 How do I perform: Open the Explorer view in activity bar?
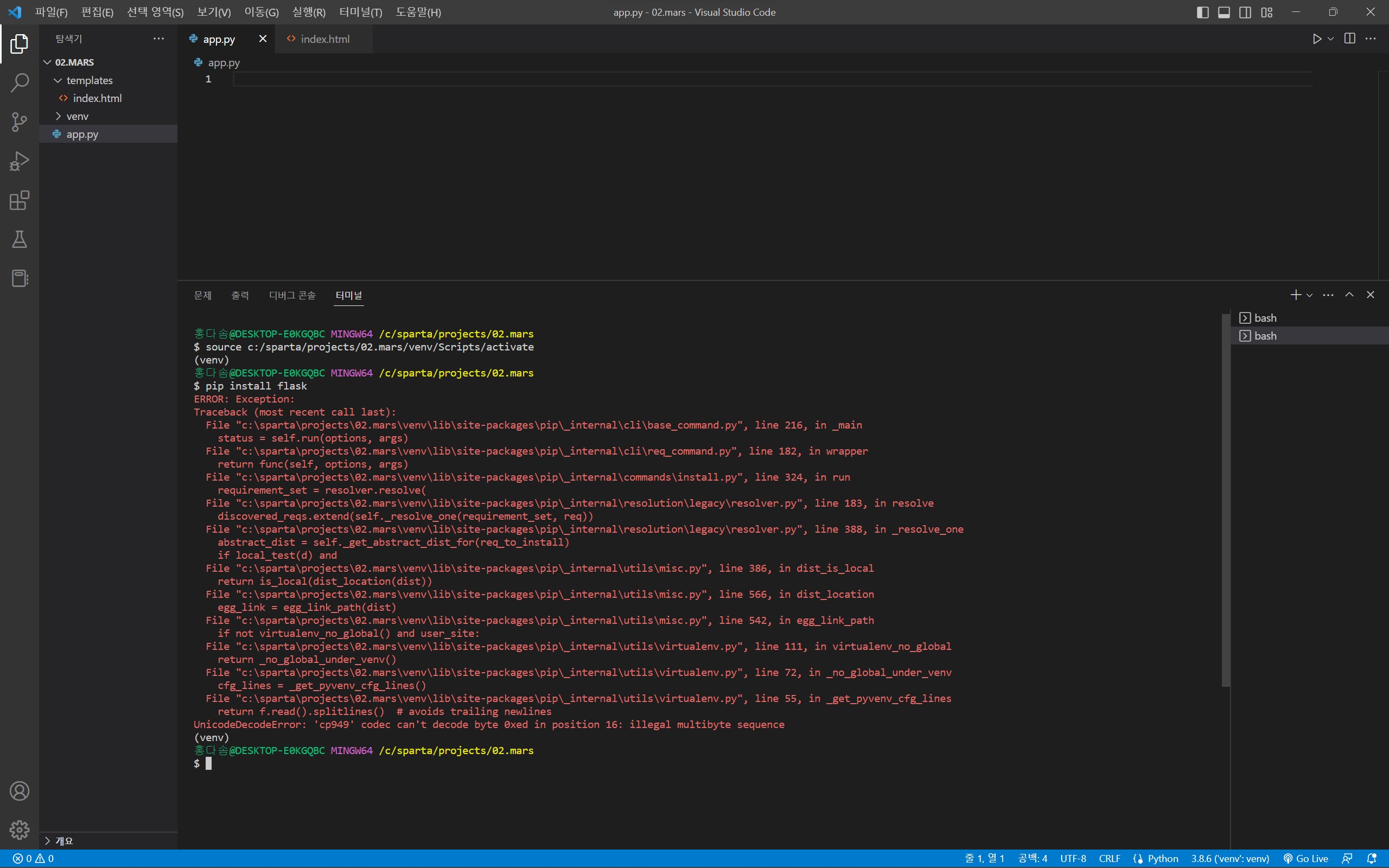coord(19,43)
